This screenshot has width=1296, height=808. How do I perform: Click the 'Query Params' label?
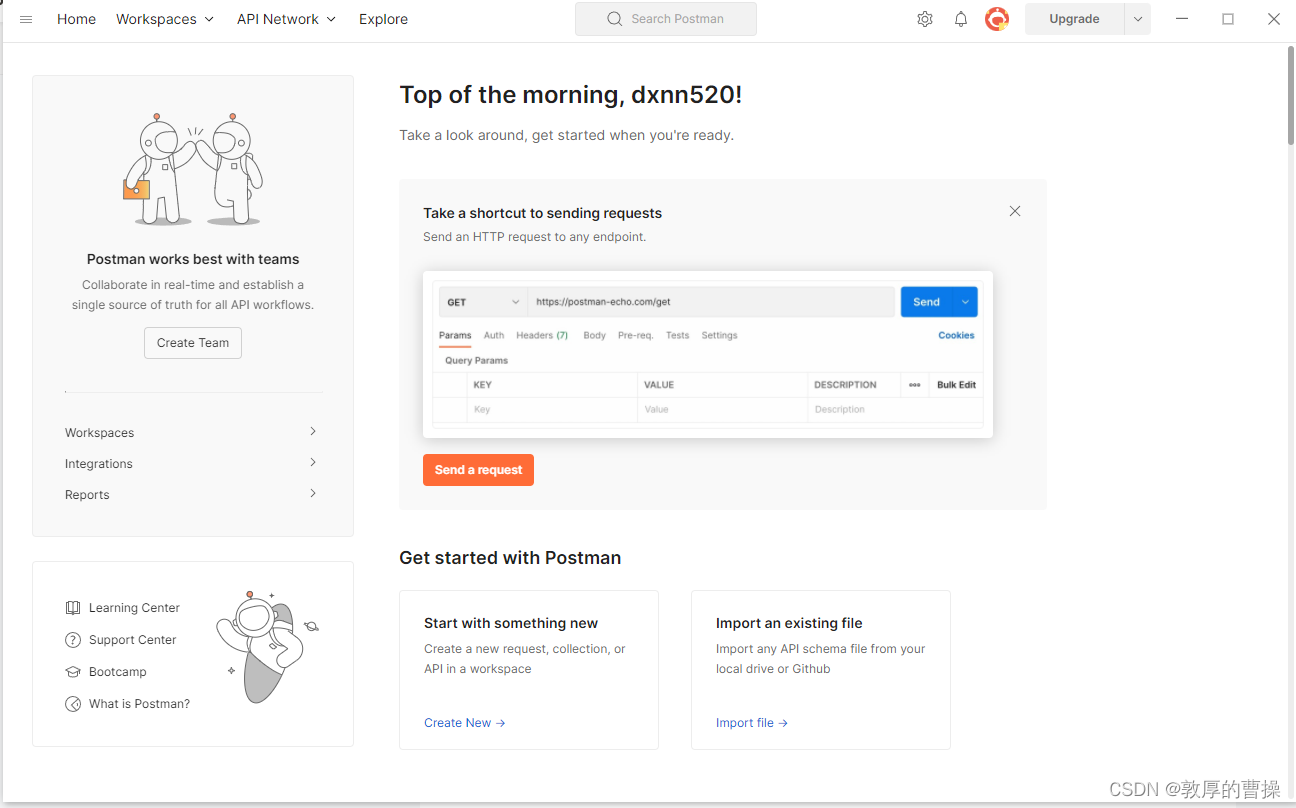(476, 360)
